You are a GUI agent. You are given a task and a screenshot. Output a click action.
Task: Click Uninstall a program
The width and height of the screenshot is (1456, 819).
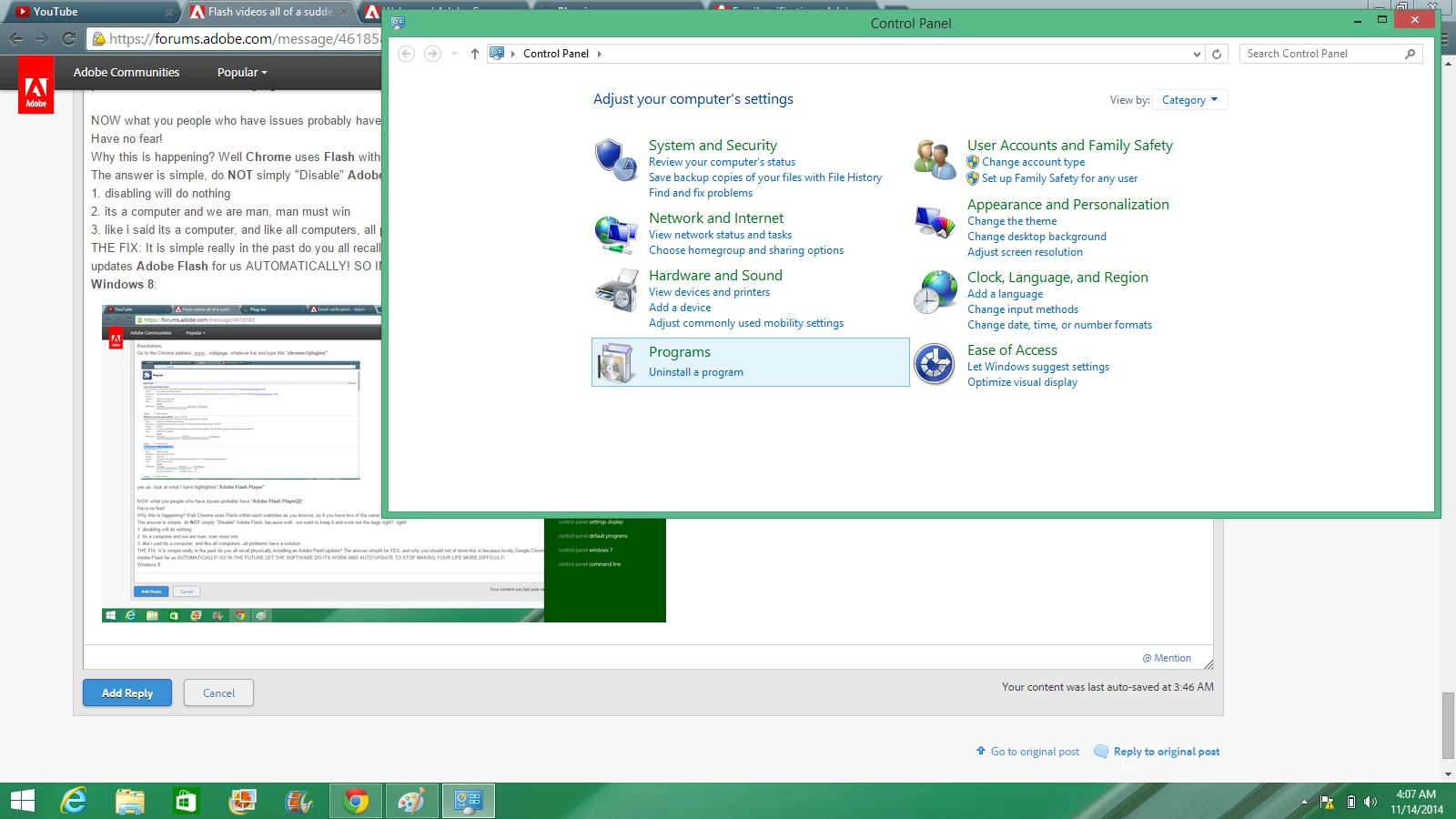click(696, 372)
